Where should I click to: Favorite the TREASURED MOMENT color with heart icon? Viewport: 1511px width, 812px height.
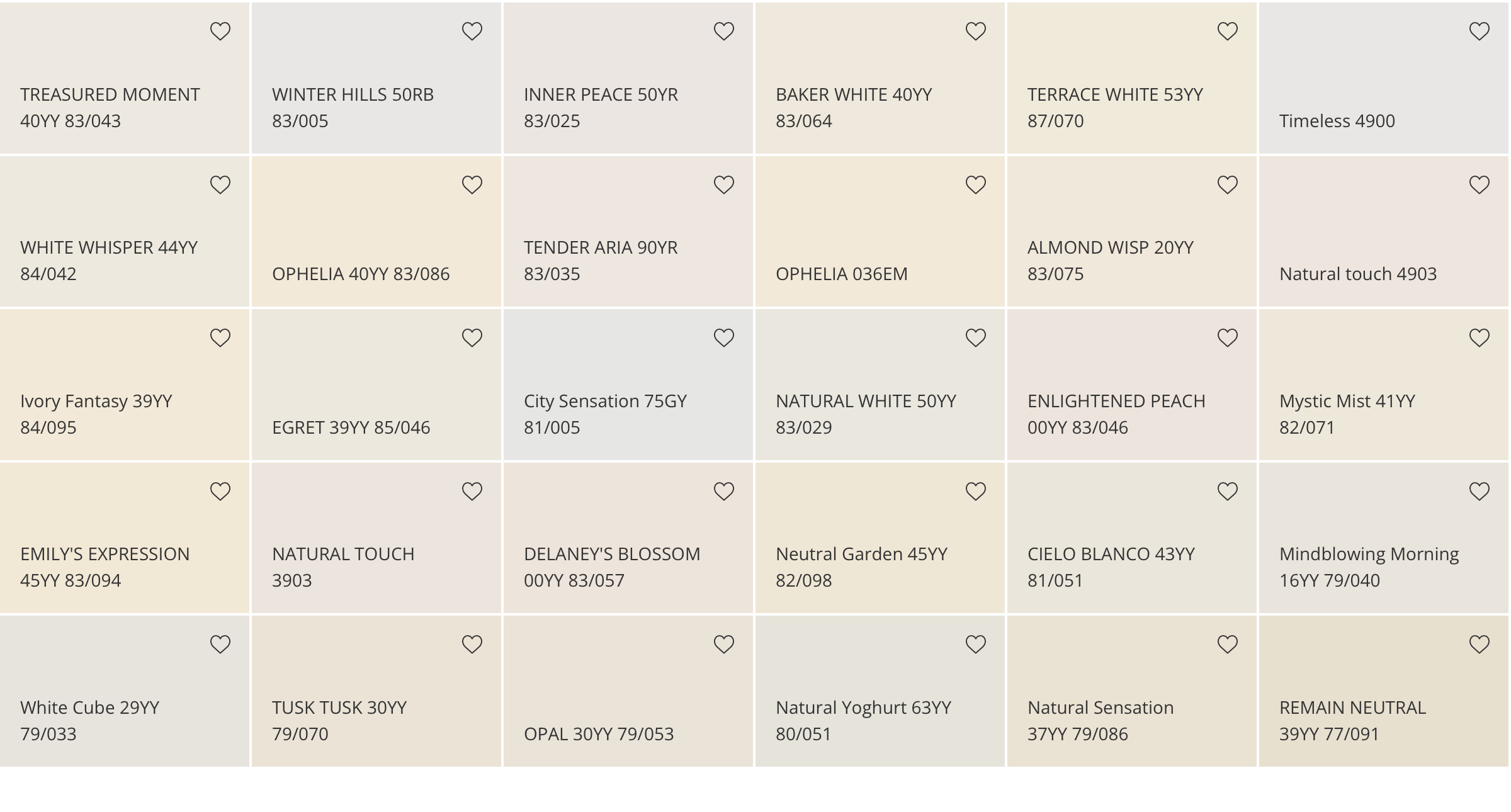[x=220, y=31]
